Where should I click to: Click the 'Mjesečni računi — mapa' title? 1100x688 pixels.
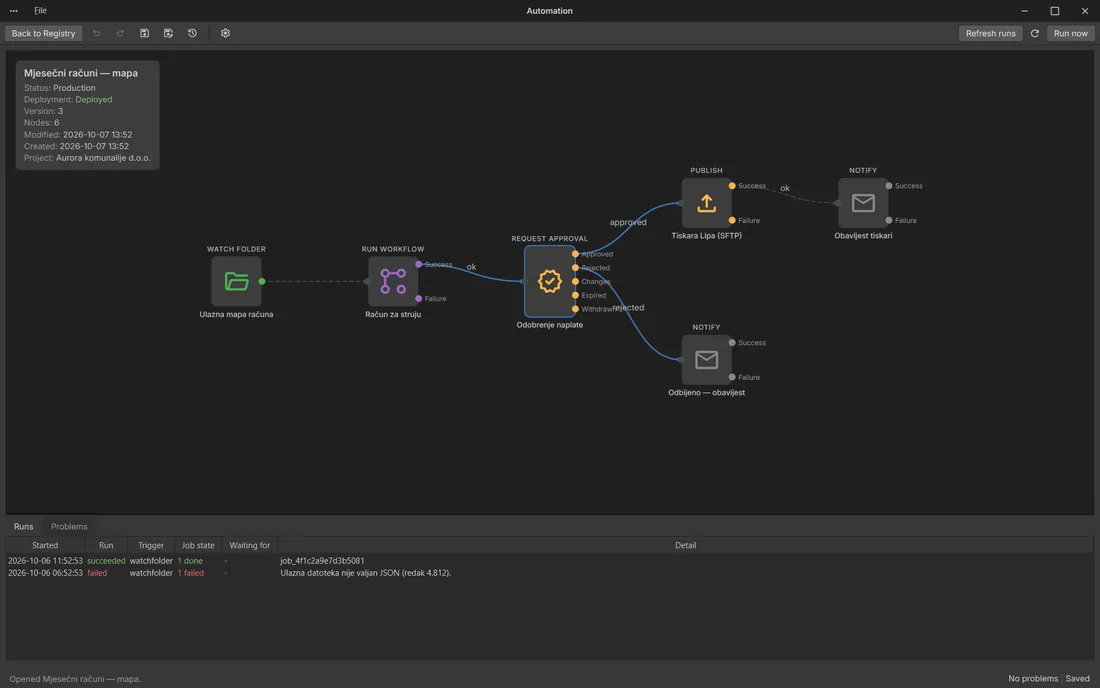[x=81, y=73]
